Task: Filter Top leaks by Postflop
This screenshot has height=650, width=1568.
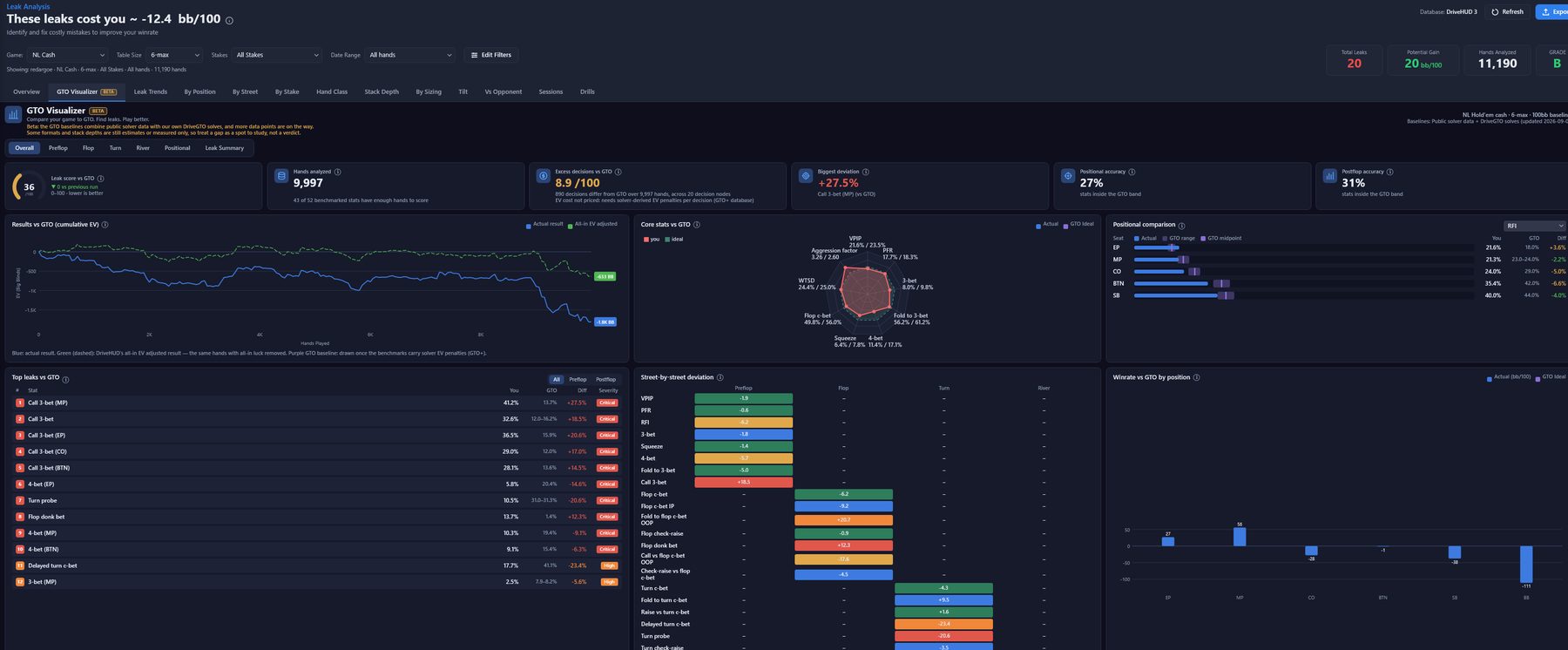Action: [605, 379]
